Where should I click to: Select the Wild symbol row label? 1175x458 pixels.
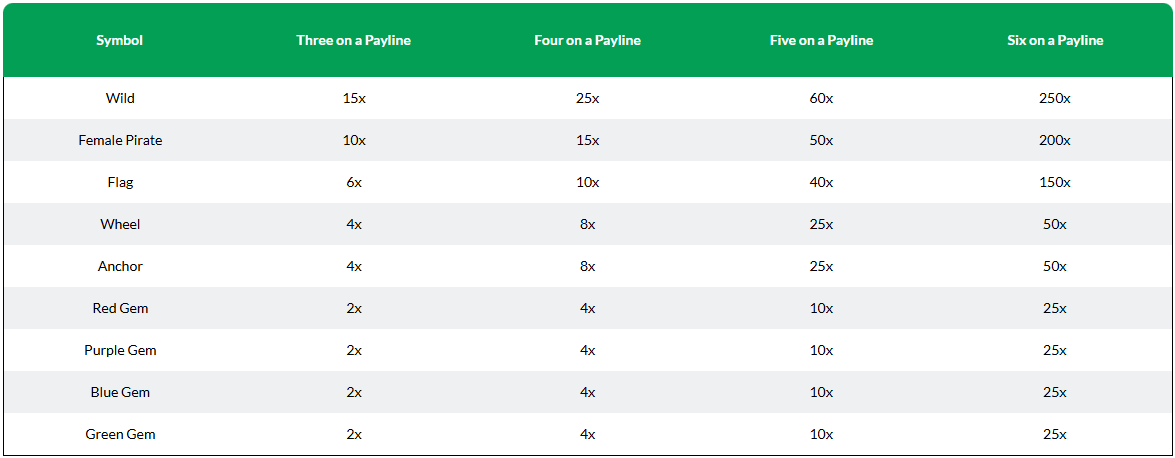click(120, 98)
